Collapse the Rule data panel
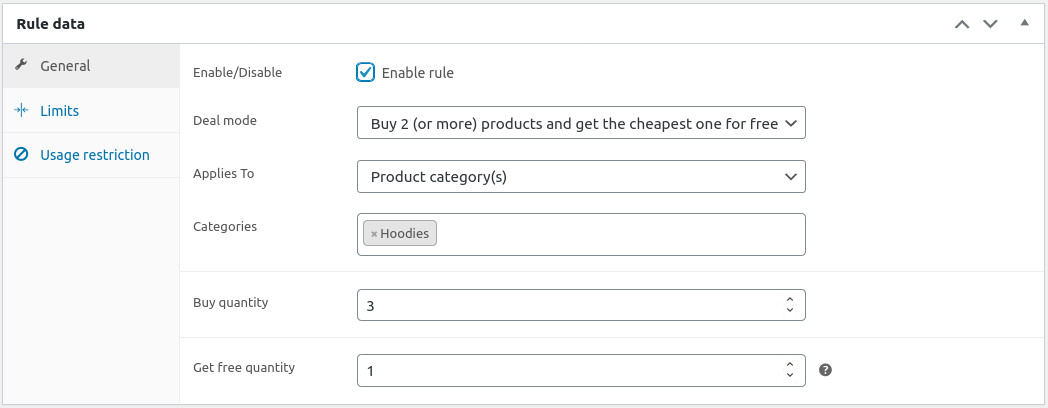 point(1024,22)
